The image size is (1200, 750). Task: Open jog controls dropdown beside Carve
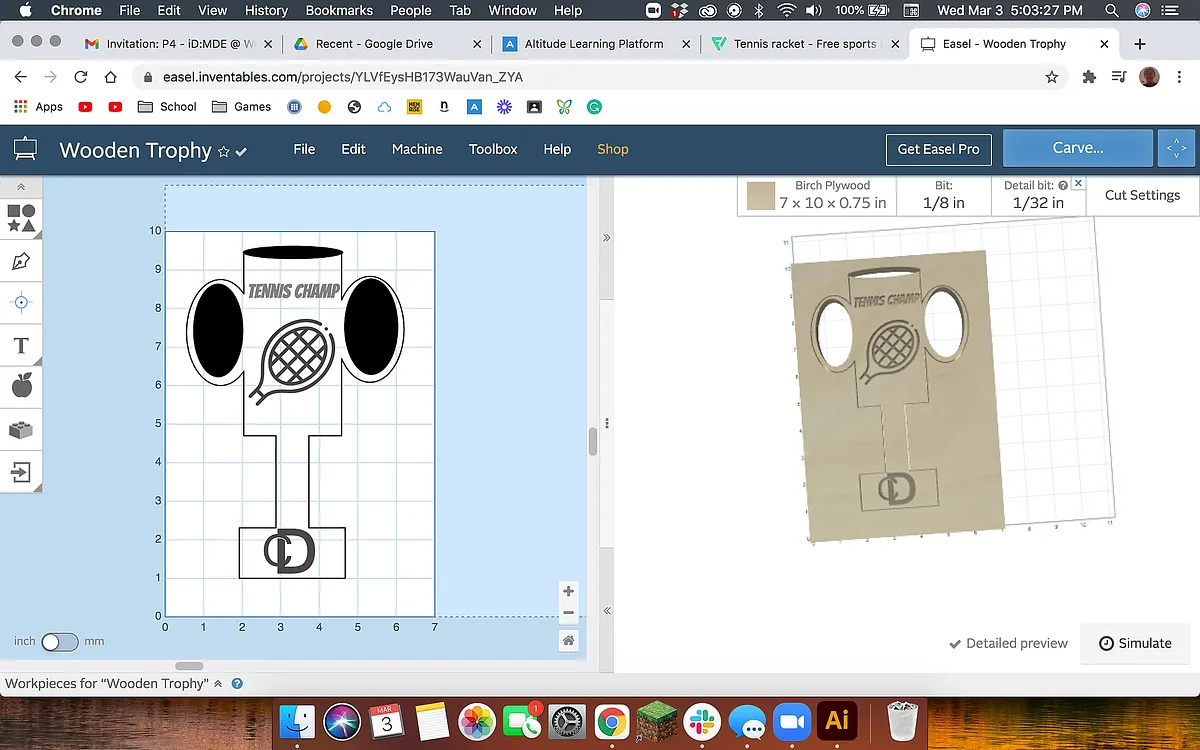tap(1176, 149)
